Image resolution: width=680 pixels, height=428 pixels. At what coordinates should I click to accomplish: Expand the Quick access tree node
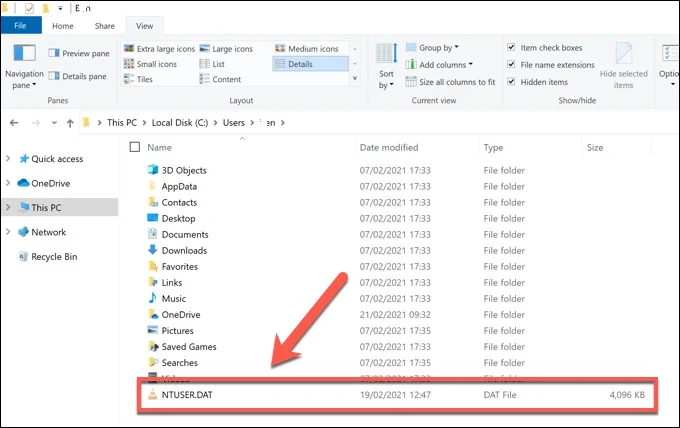point(9,158)
